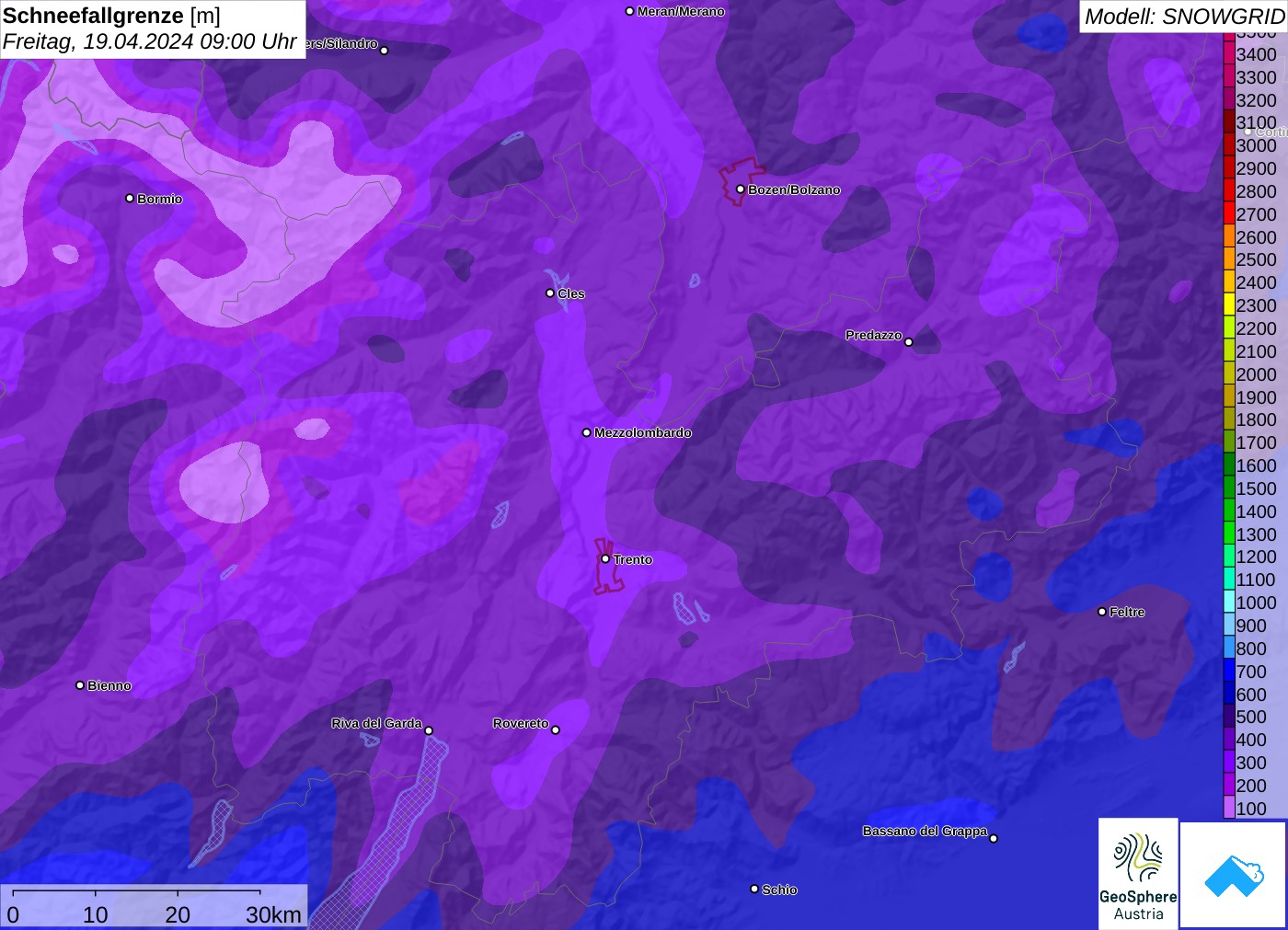Select the Cles city marker dot

550,293
